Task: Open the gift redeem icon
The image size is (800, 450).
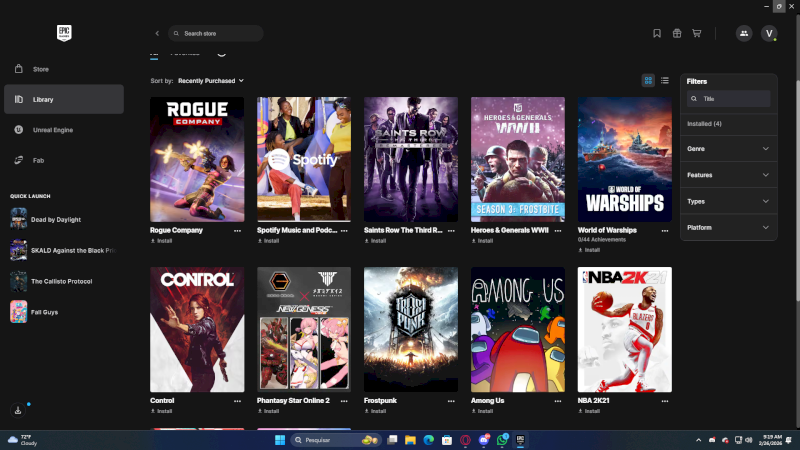Action: click(677, 33)
